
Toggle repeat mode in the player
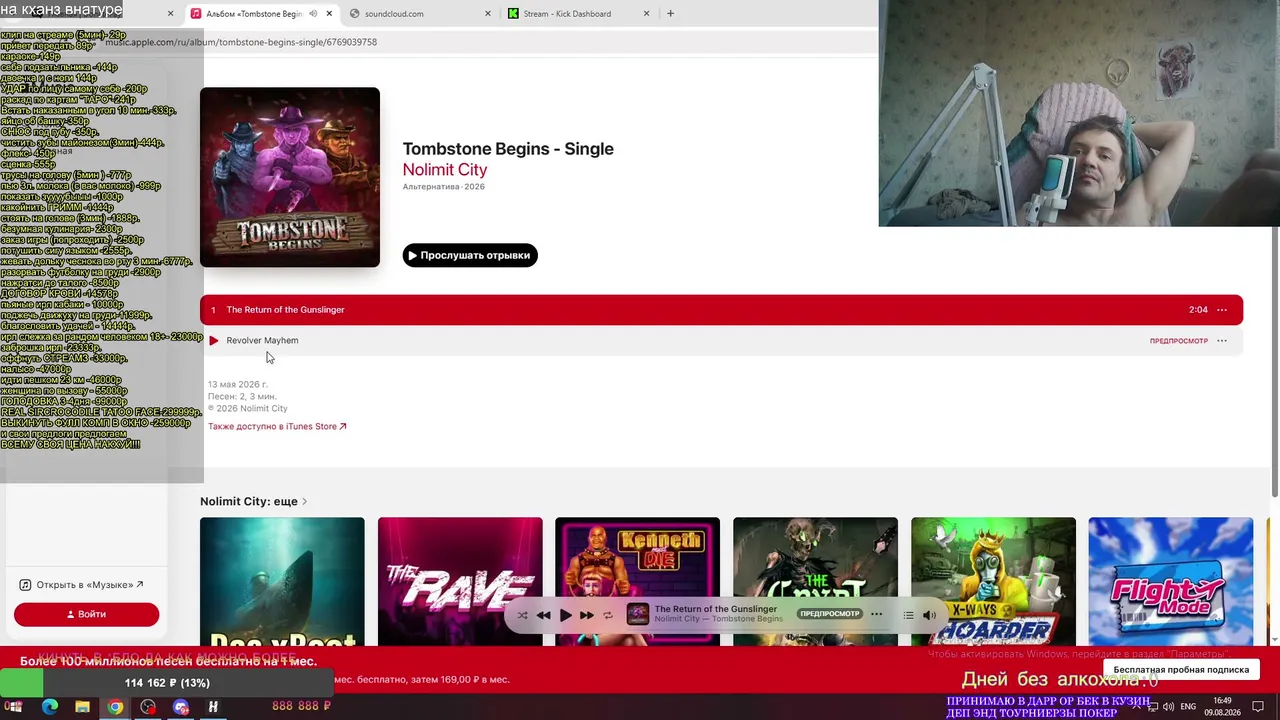[x=607, y=615]
